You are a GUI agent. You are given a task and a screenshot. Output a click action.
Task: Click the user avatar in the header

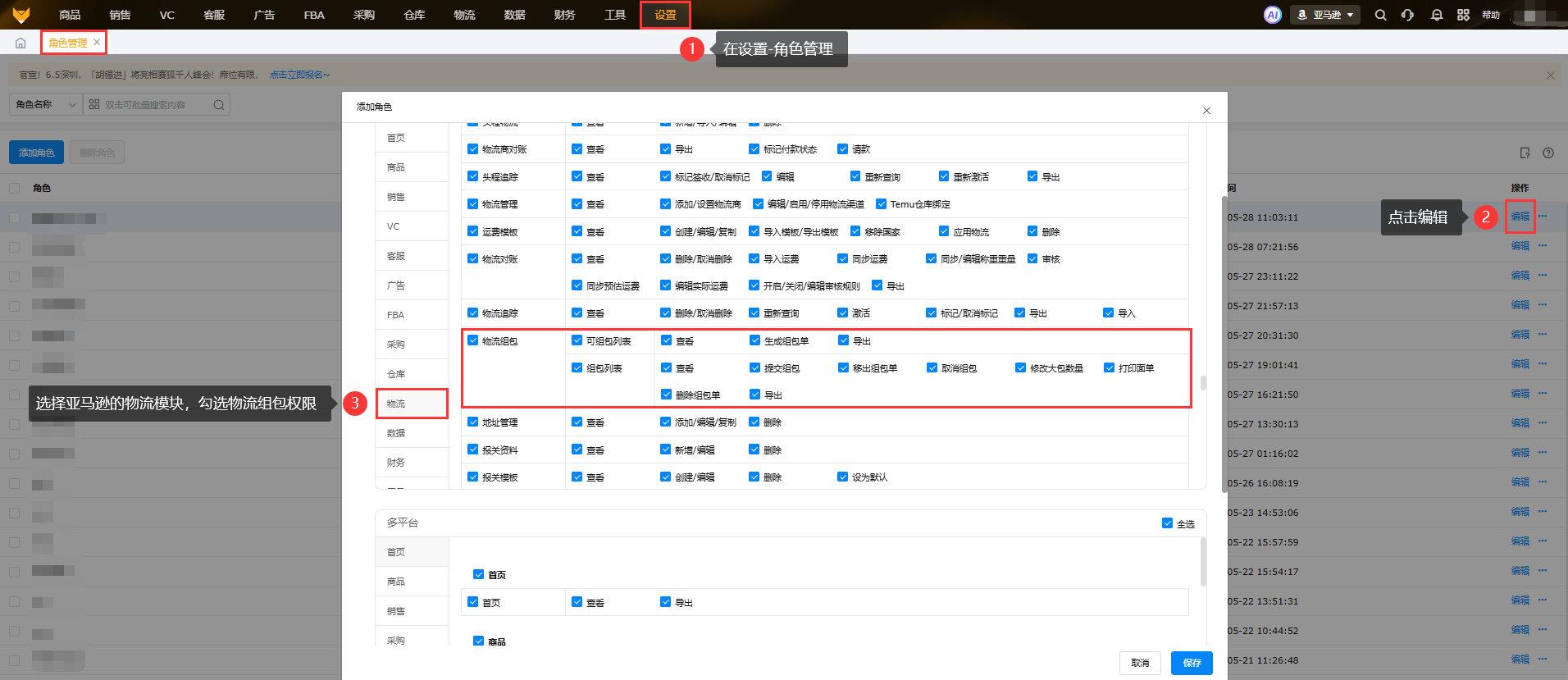pos(1530,15)
